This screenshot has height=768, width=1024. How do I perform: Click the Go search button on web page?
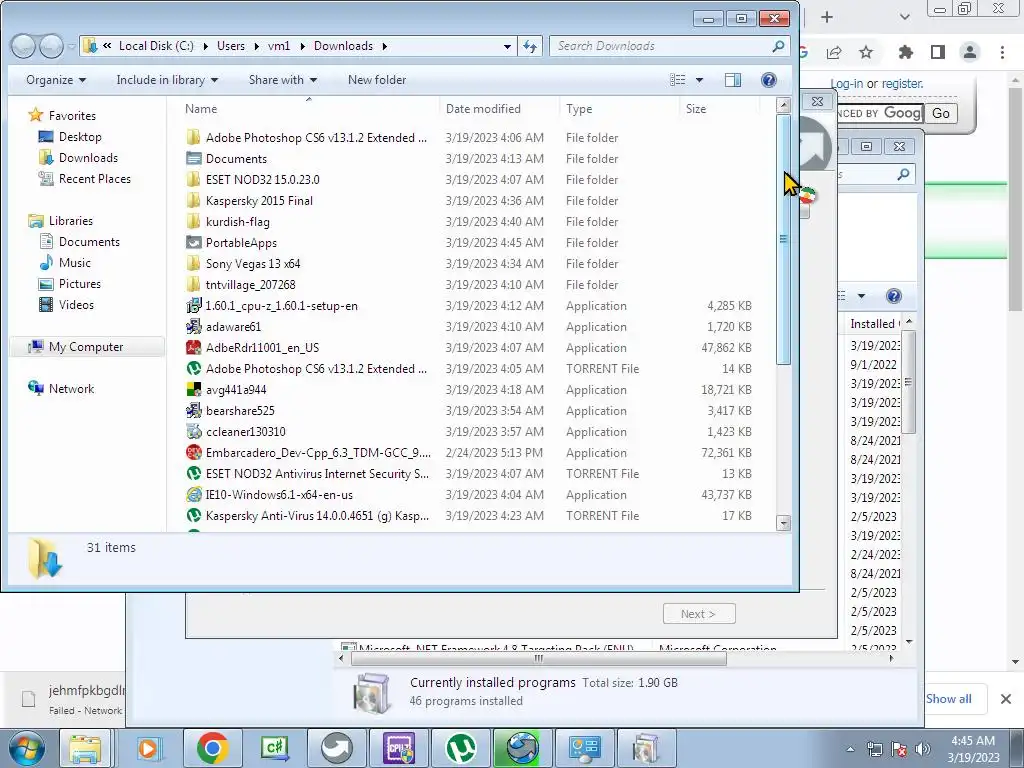tap(940, 113)
